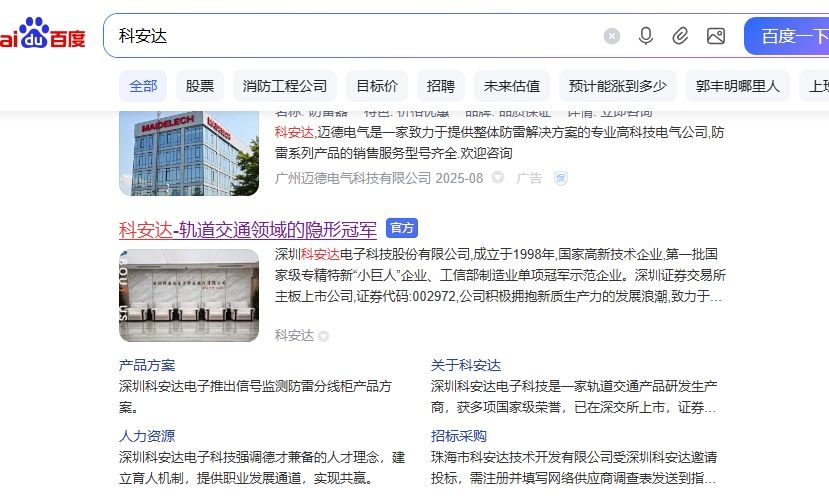
Task: Click text 深圳科安达电子推出信号监测防雷分线柜产品方案
Action: point(255,397)
